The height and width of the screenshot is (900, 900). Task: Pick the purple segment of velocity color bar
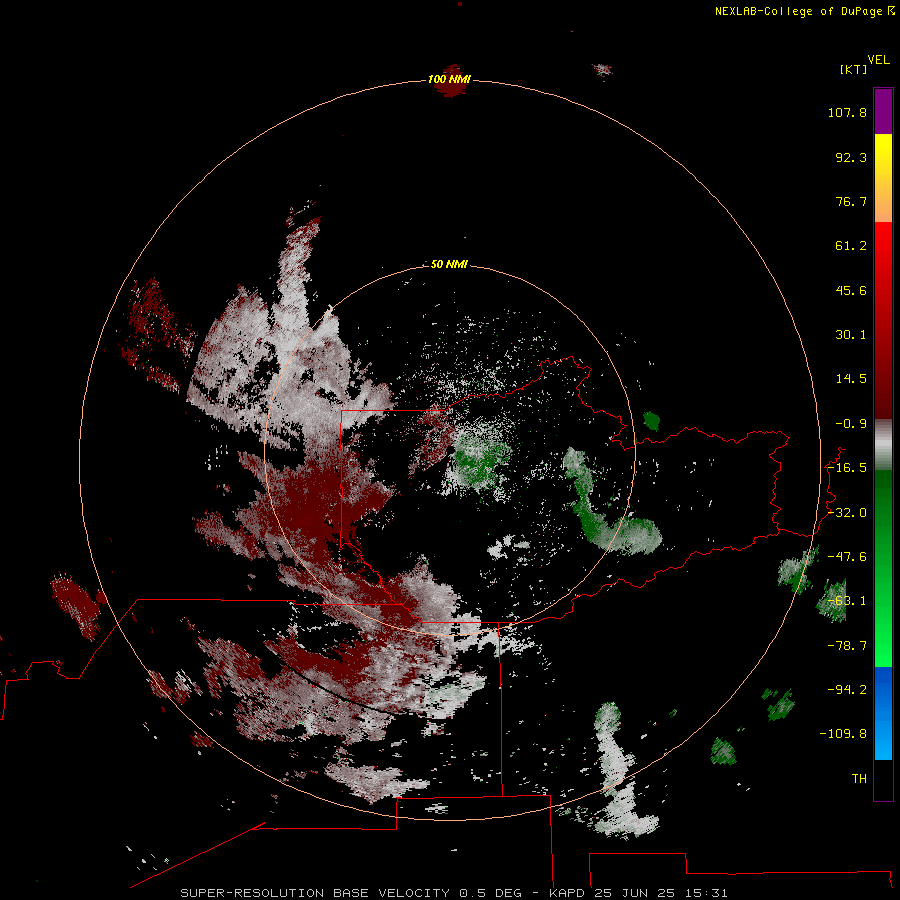tap(883, 111)
